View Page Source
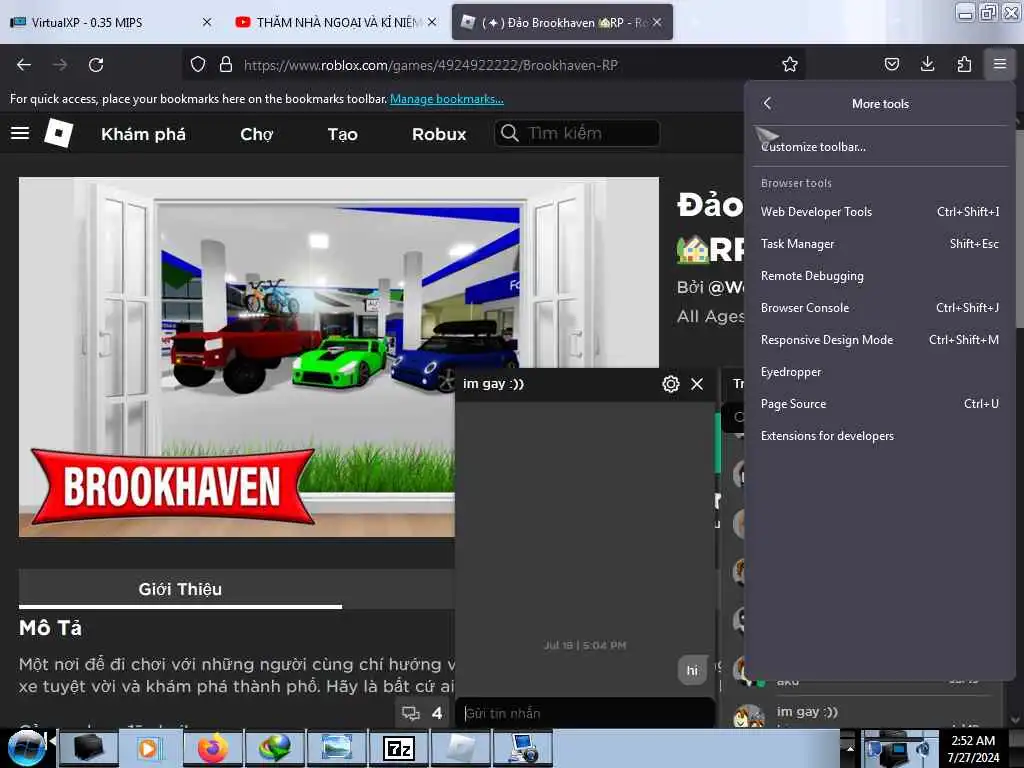 [x=880, y=404]
